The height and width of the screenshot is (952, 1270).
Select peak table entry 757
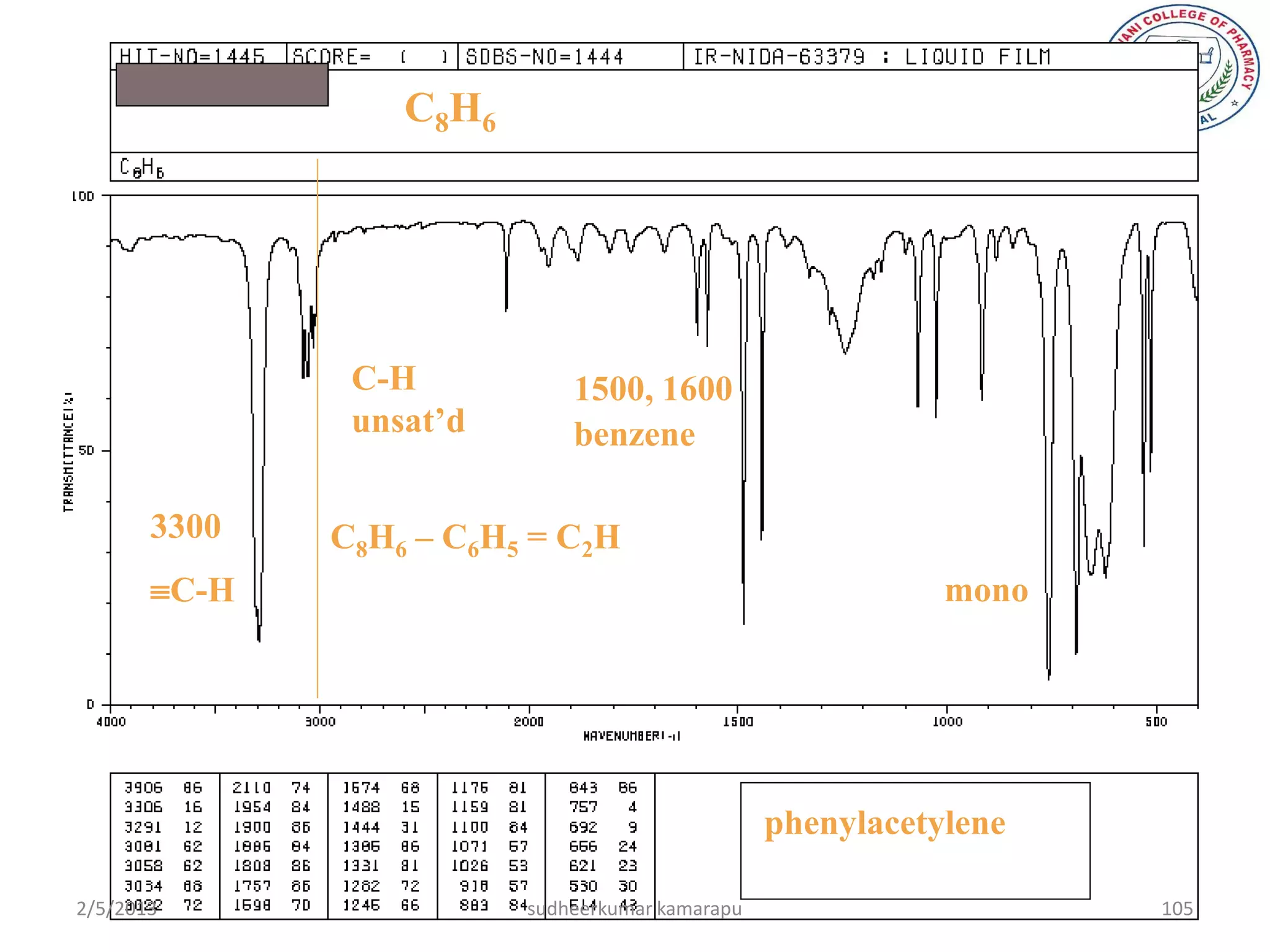pos(584,807)
